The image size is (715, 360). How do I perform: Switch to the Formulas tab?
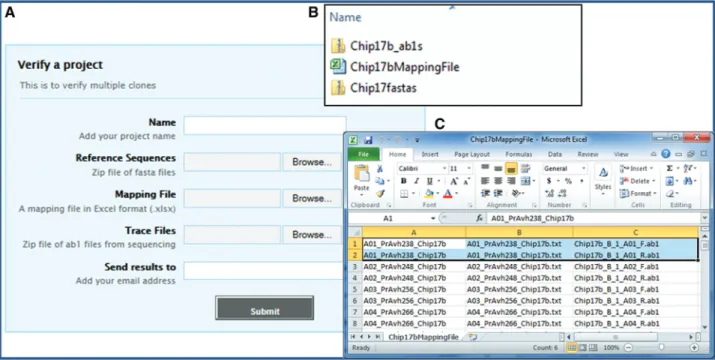point(519,155)
